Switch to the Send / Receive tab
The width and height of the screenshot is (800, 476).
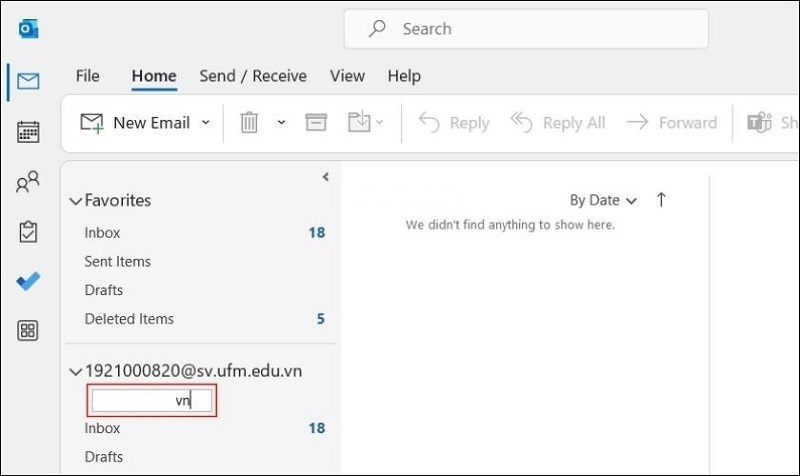253,76
